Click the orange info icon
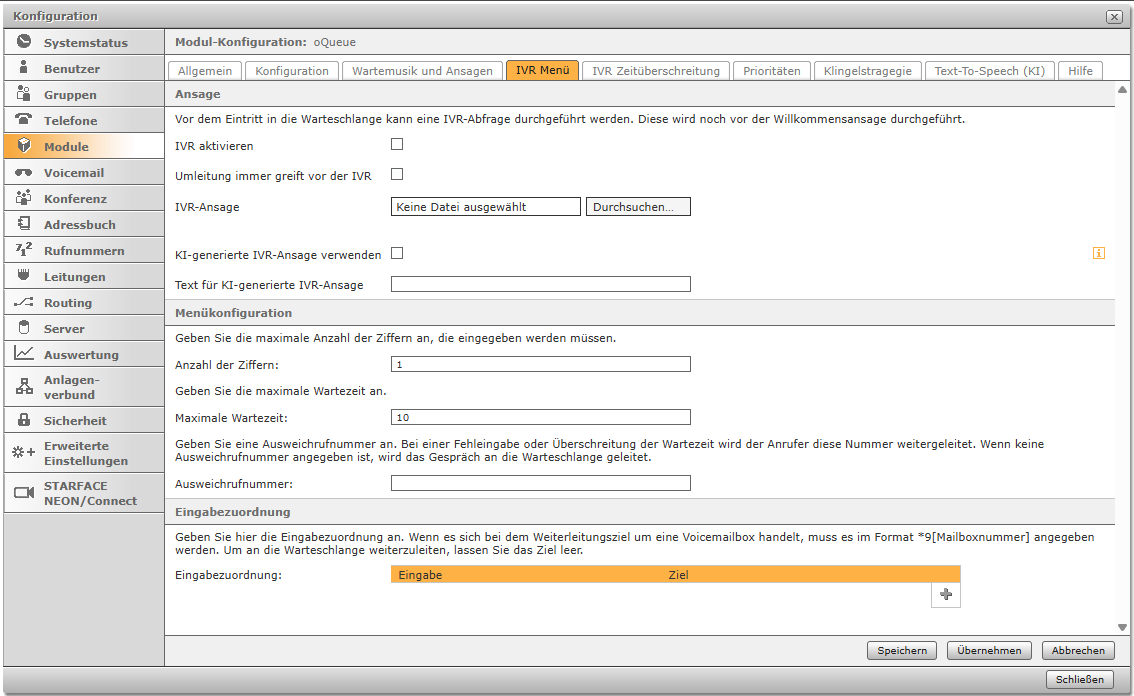Screen dimensions: 1134x696 (x=1099, y=254)
